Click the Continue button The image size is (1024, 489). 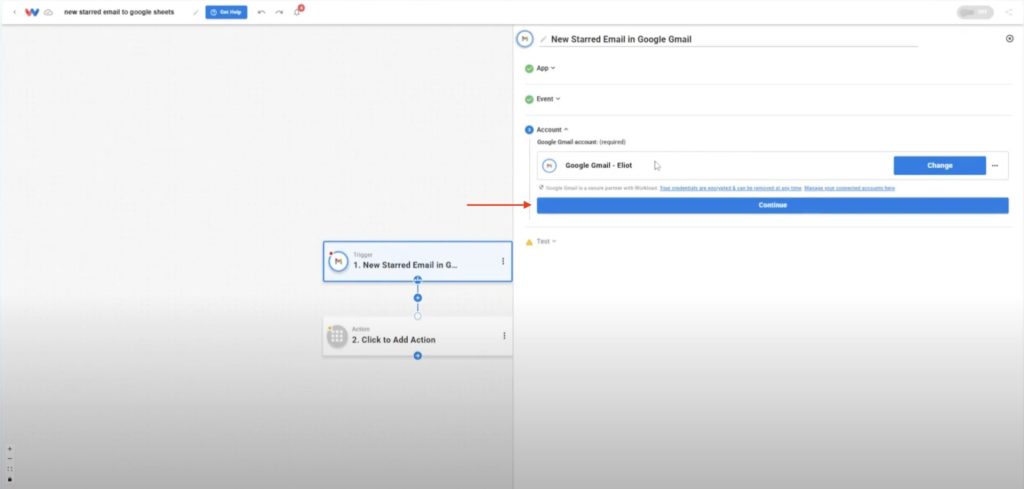pos(773,205)
